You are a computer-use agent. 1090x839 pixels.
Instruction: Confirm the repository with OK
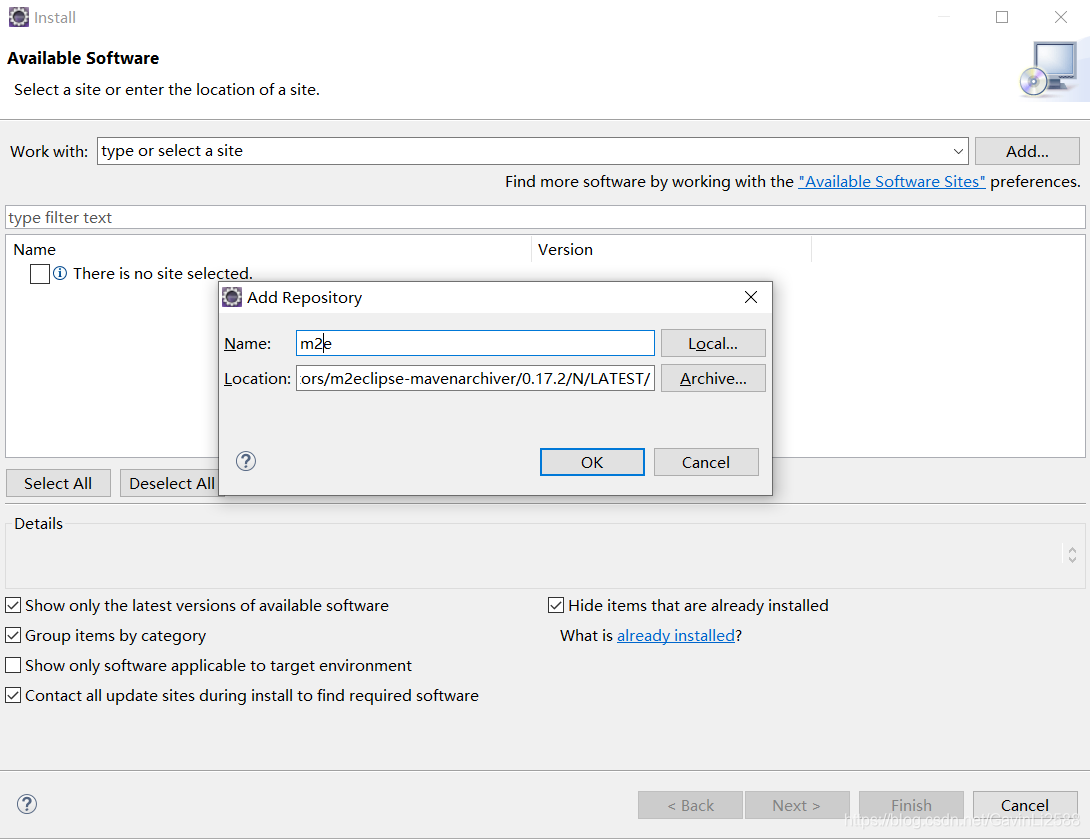(x=592, y=462)
